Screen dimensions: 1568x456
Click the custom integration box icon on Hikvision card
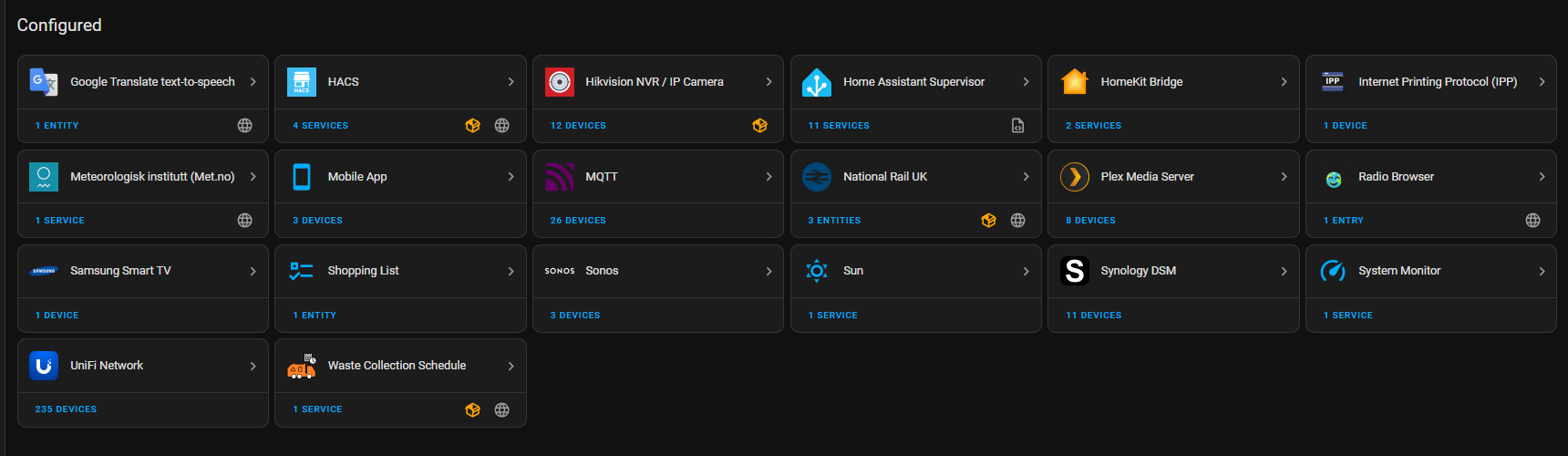click(x=759, y=126)
